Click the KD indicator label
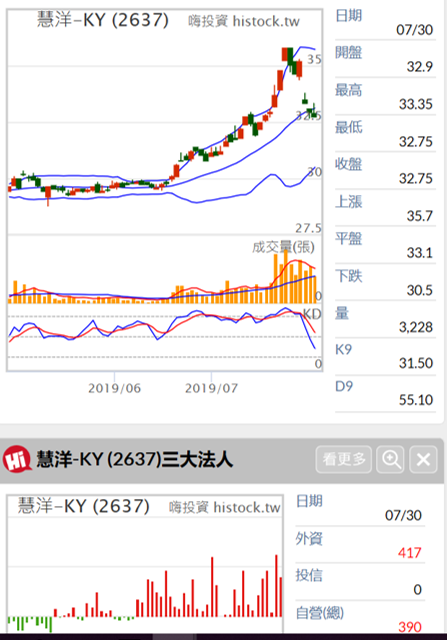 pyautogui.click(x=312, y=314)
